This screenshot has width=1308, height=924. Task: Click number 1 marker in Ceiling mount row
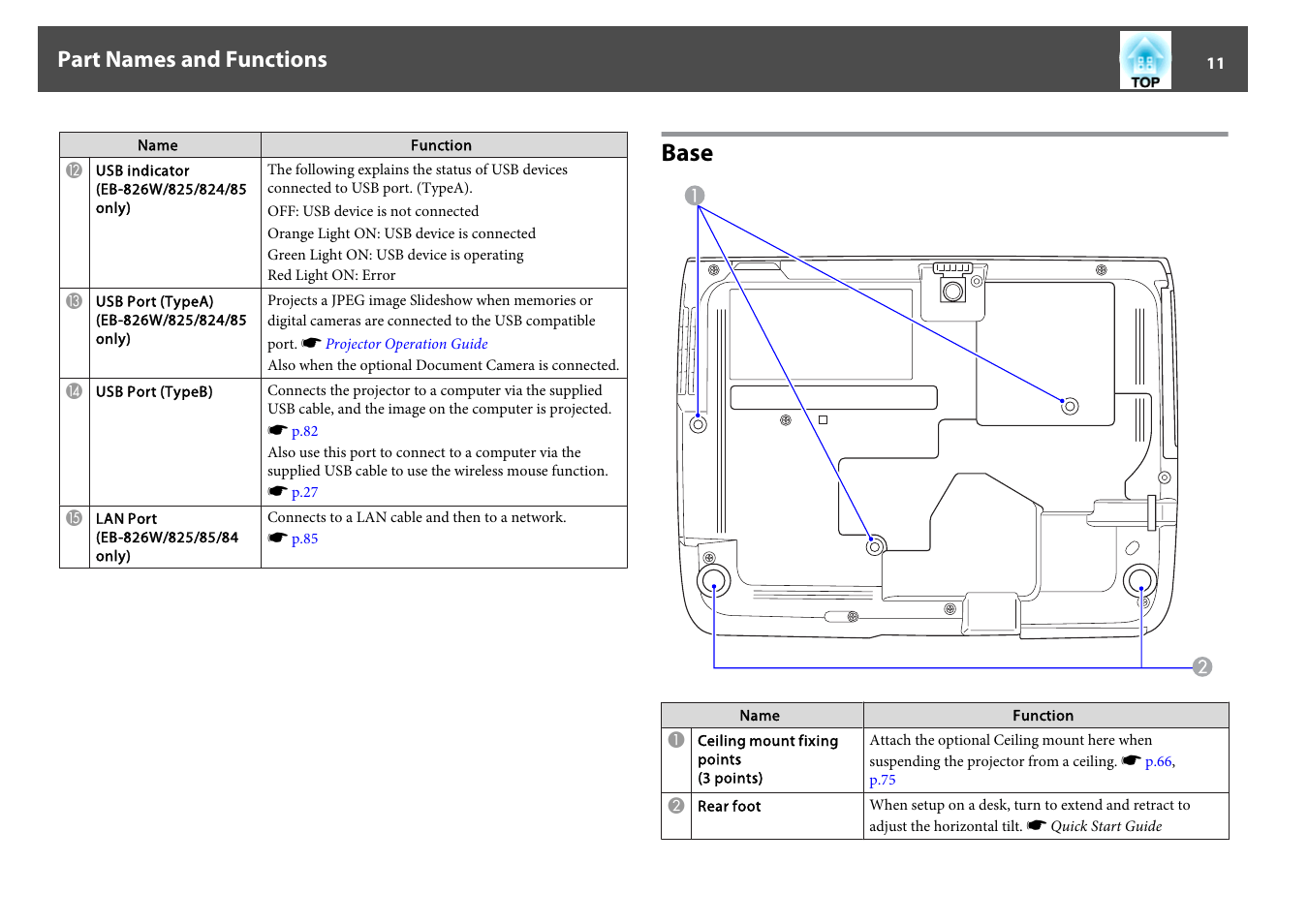point(676,740)
